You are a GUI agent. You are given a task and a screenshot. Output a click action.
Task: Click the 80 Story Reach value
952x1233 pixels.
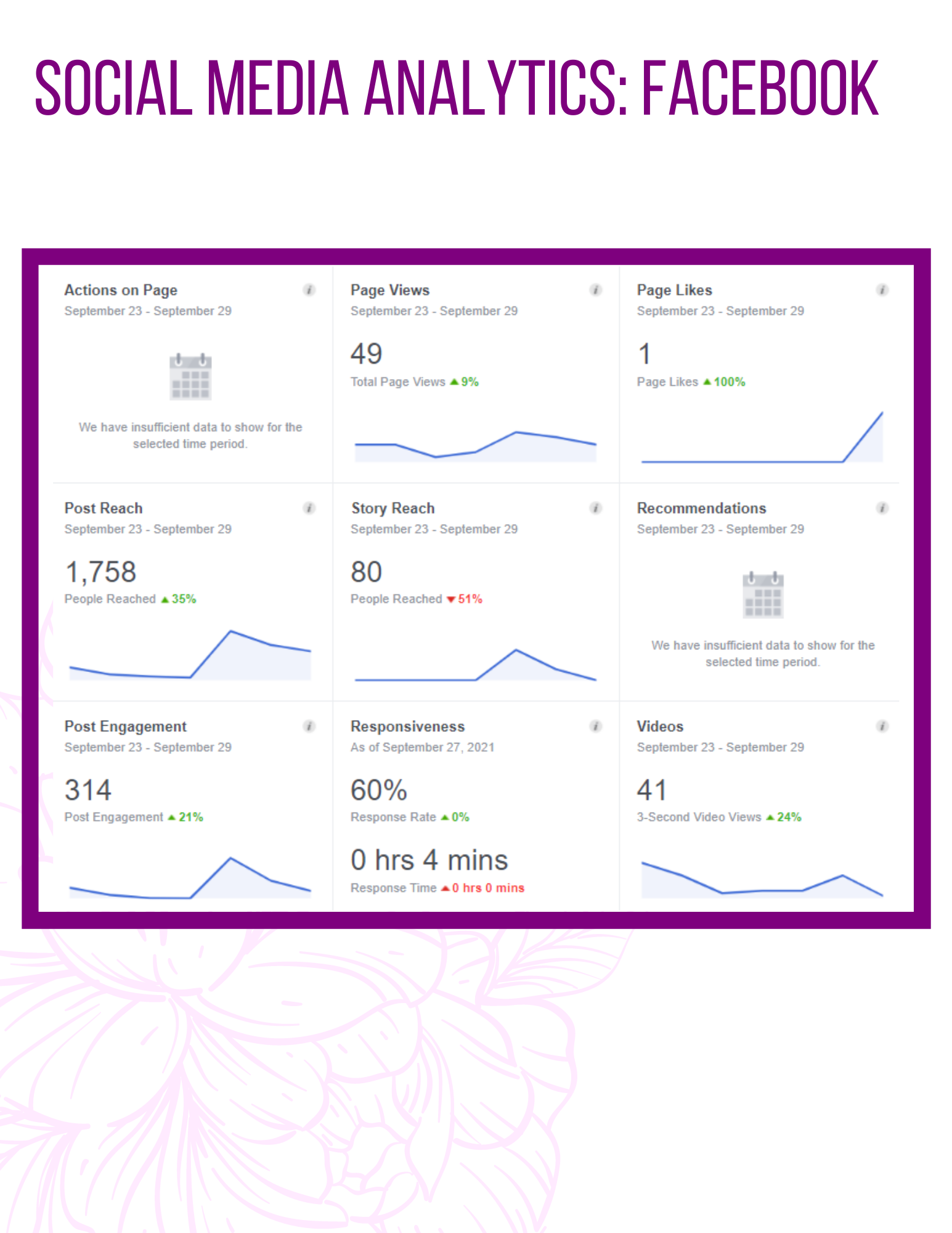pos(367,572)
